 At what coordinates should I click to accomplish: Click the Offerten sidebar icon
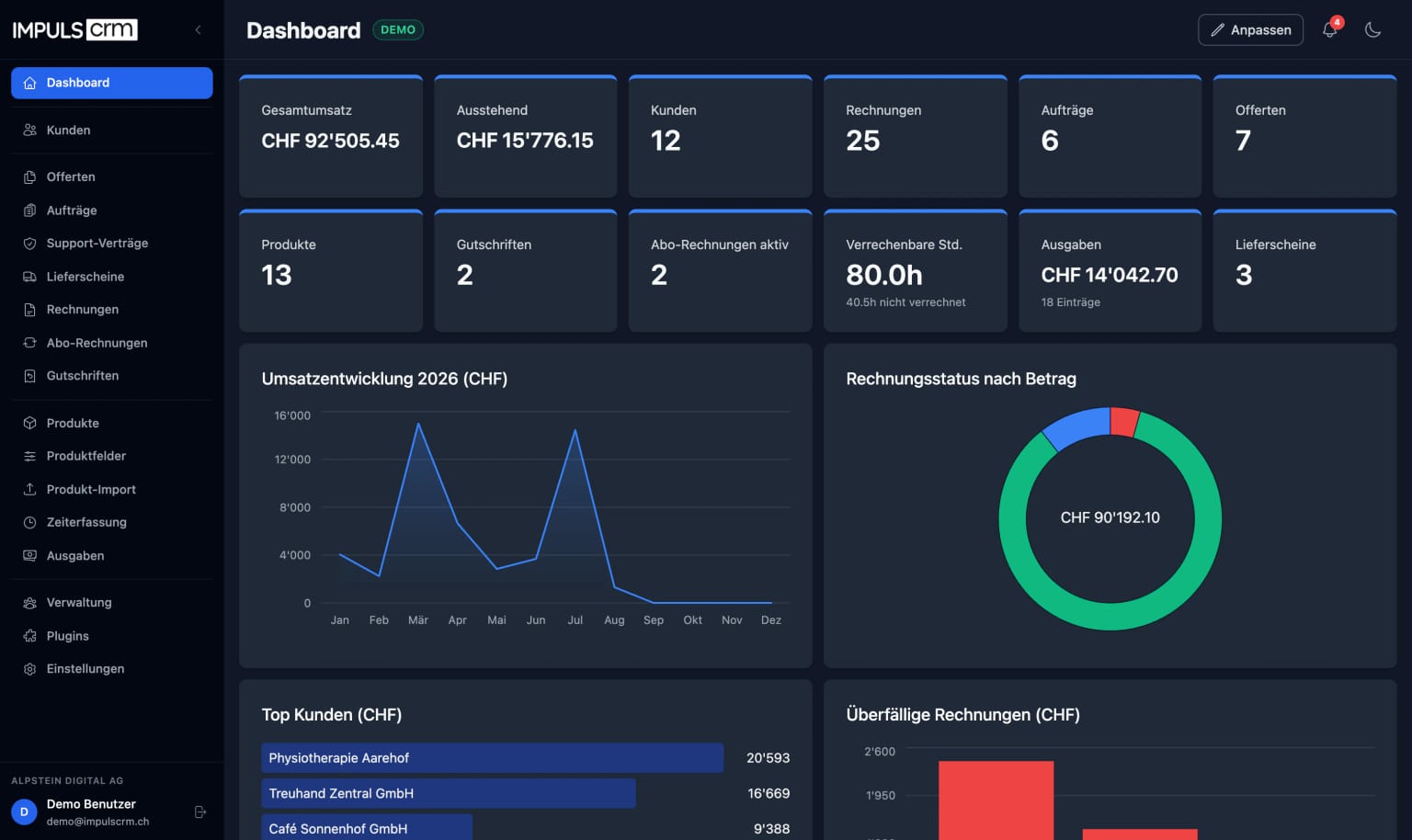29,177
